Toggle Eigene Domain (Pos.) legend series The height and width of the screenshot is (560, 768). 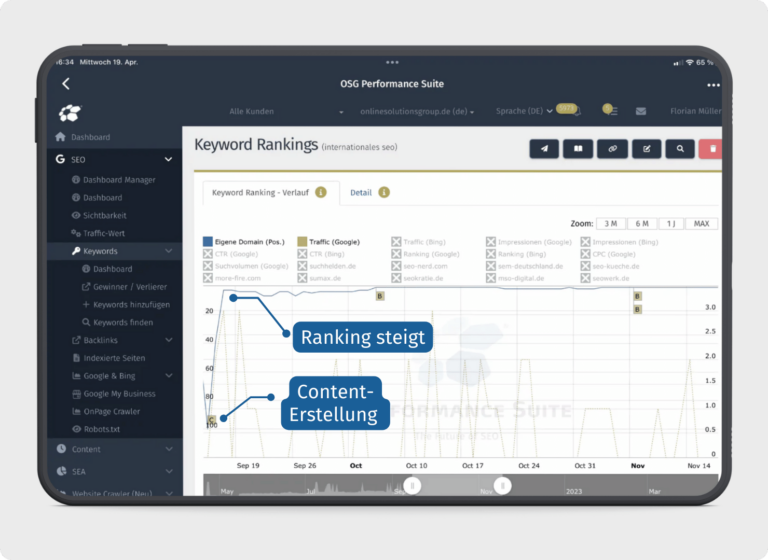coord(244,242)
